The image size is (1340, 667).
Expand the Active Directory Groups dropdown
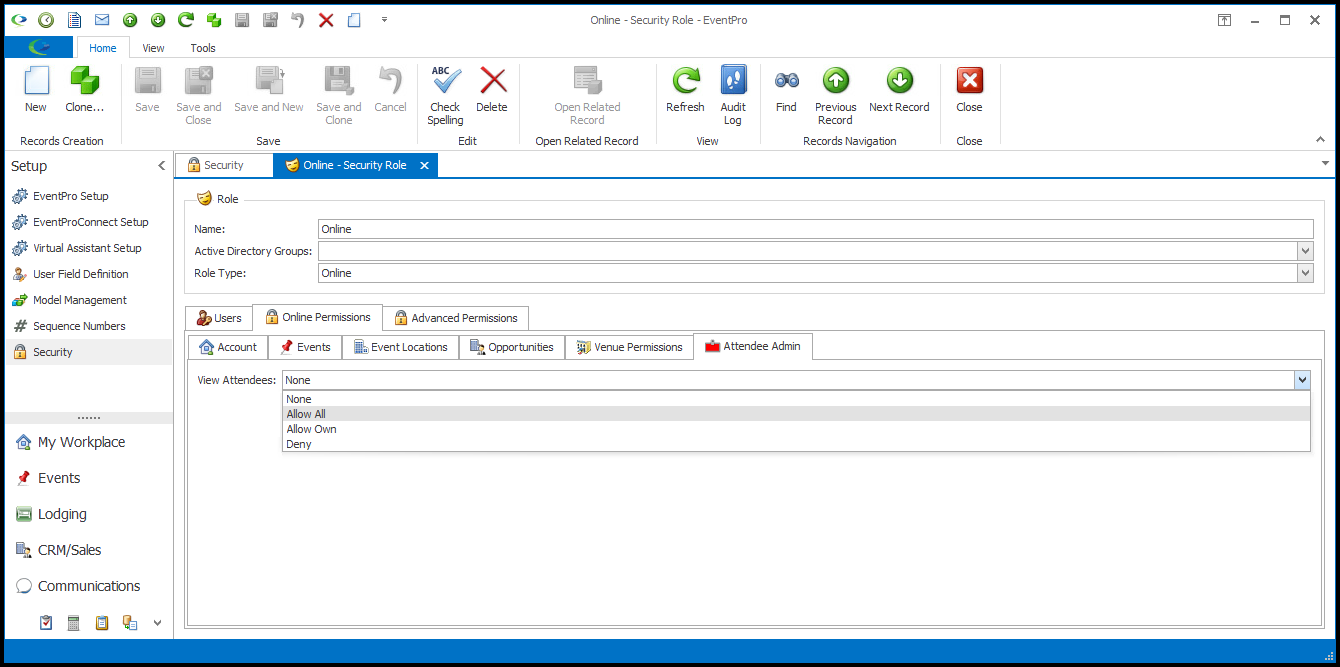click(1305, 251)
